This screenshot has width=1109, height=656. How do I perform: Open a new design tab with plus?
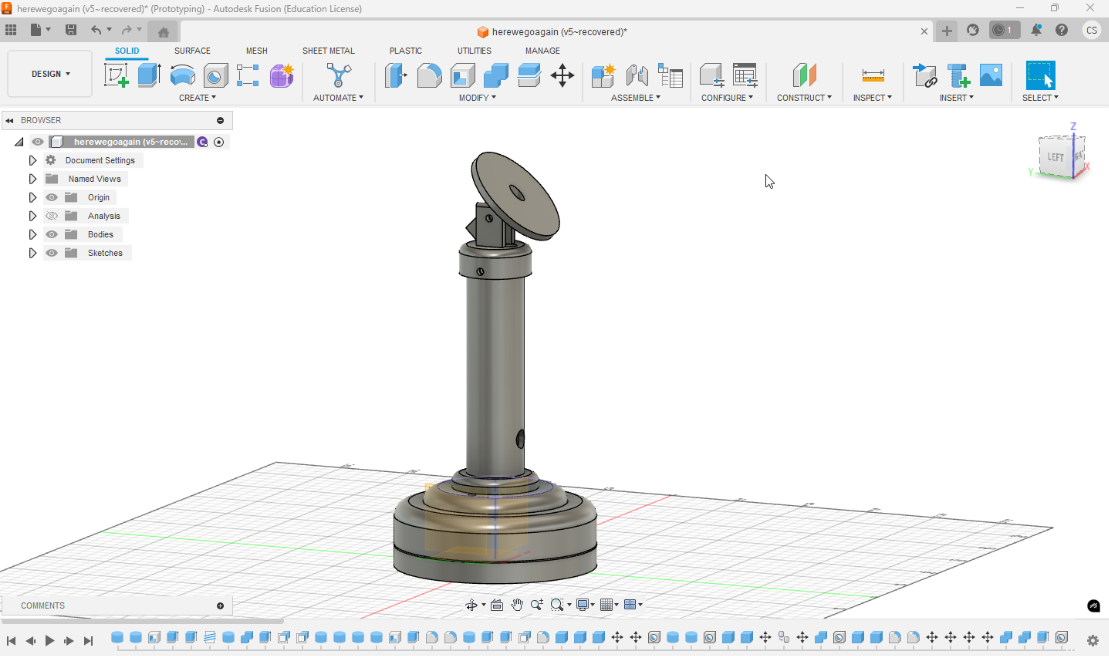coord(946,30)
